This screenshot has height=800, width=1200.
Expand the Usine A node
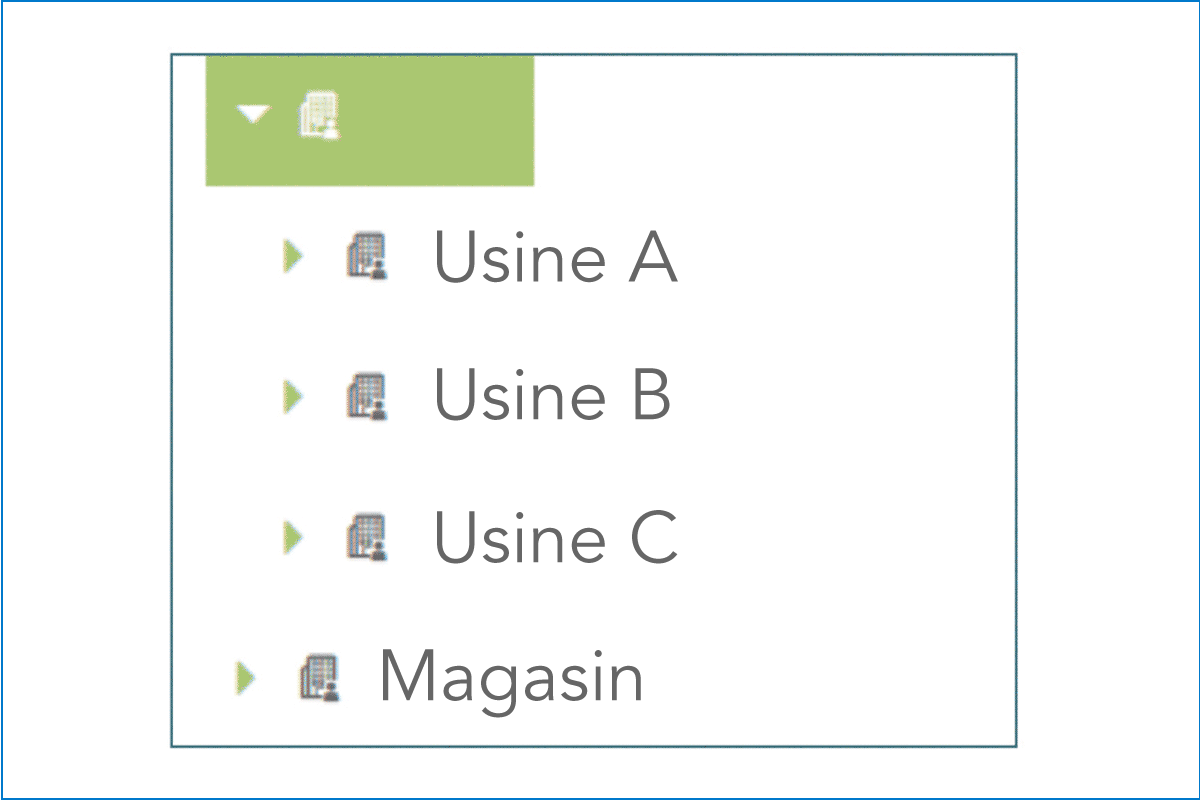pos(292,257)
